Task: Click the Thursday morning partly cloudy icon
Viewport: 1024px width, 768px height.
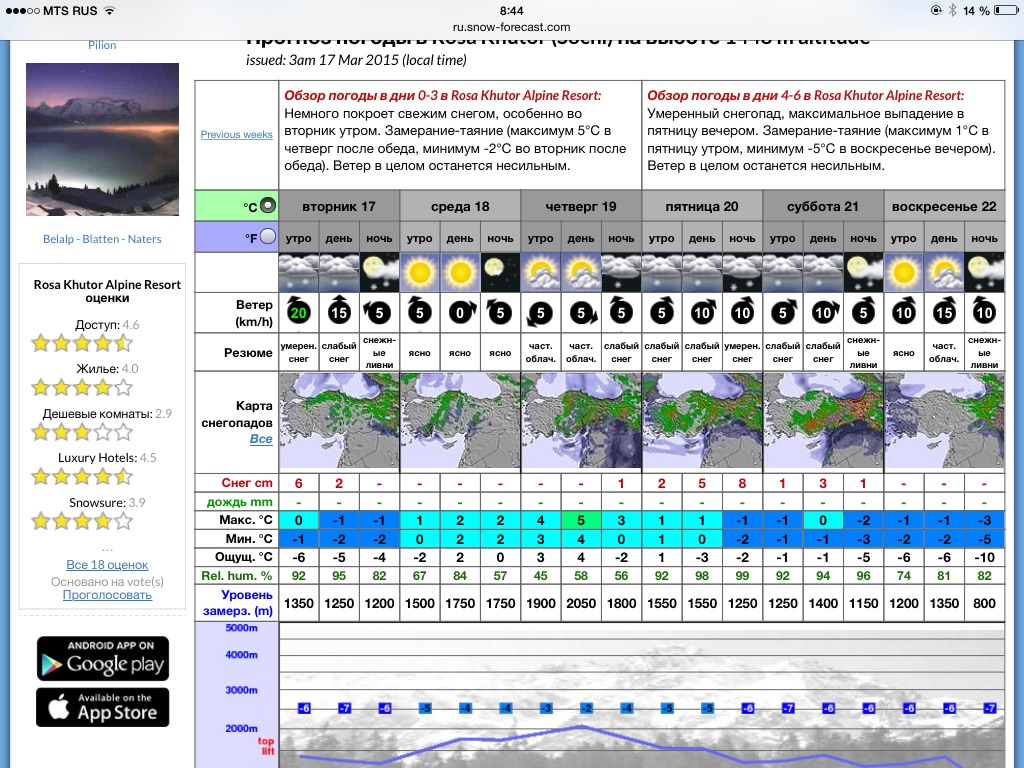Action: point(541,272)
